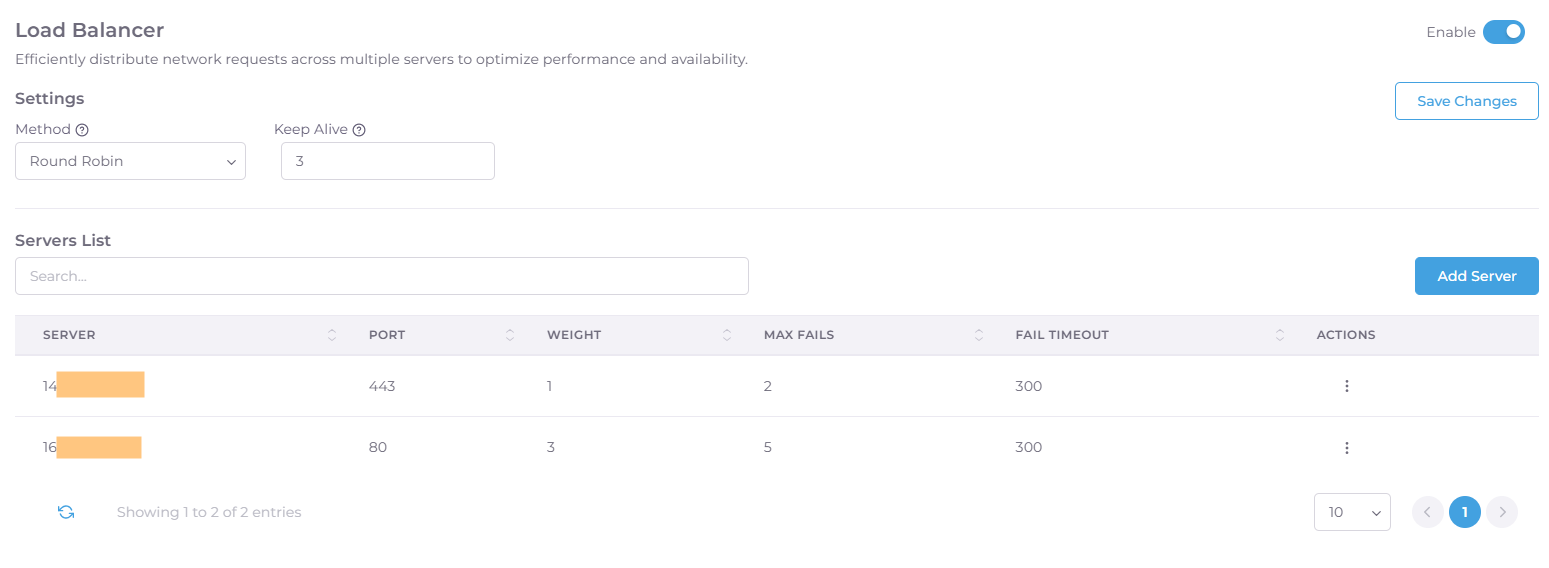1549x568 pixels.
Task: Toggle the Load Balancer Enable switch
Action: 1503,32
